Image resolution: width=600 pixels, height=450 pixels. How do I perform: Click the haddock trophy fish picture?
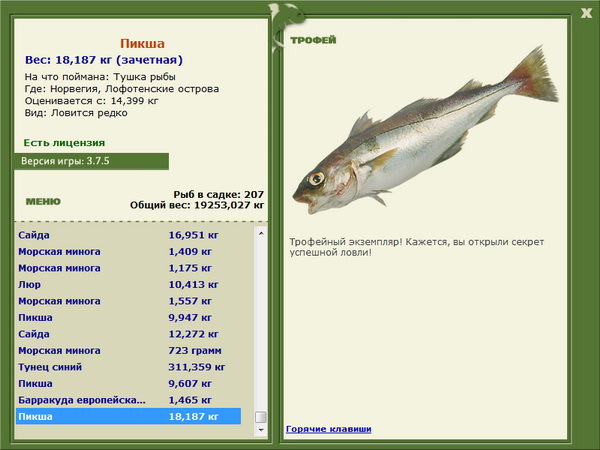pyautogui.click(x=425, y=130)
